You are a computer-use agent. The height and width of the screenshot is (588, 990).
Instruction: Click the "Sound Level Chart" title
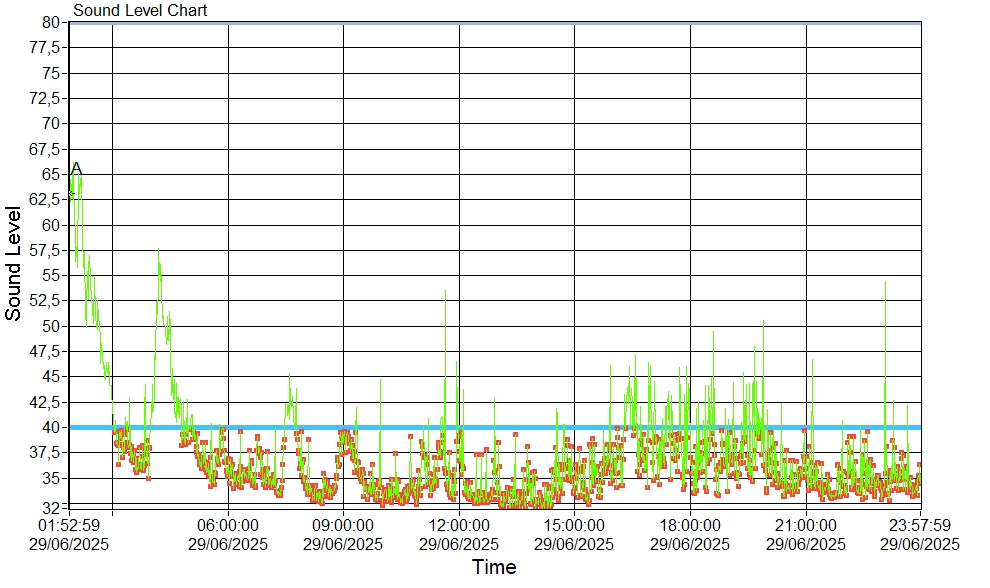pyautogui.click(x=140, y=11)
